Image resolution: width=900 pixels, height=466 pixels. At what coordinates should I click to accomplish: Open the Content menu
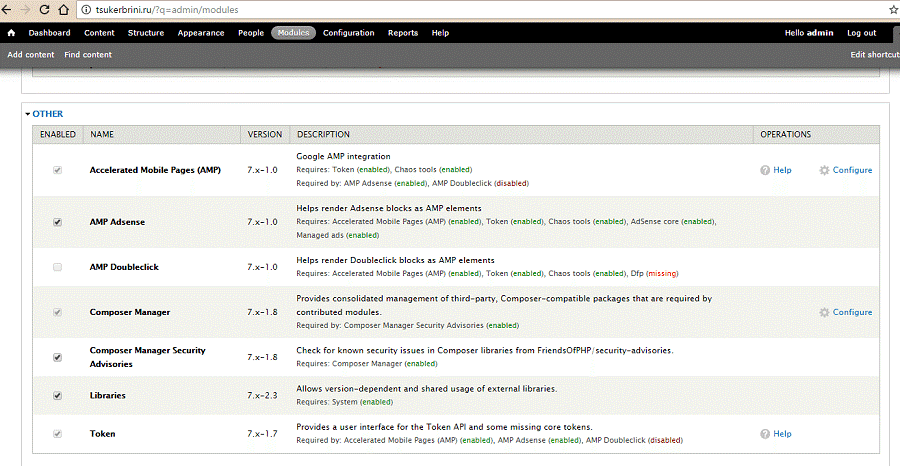click(x=99, y=33)
